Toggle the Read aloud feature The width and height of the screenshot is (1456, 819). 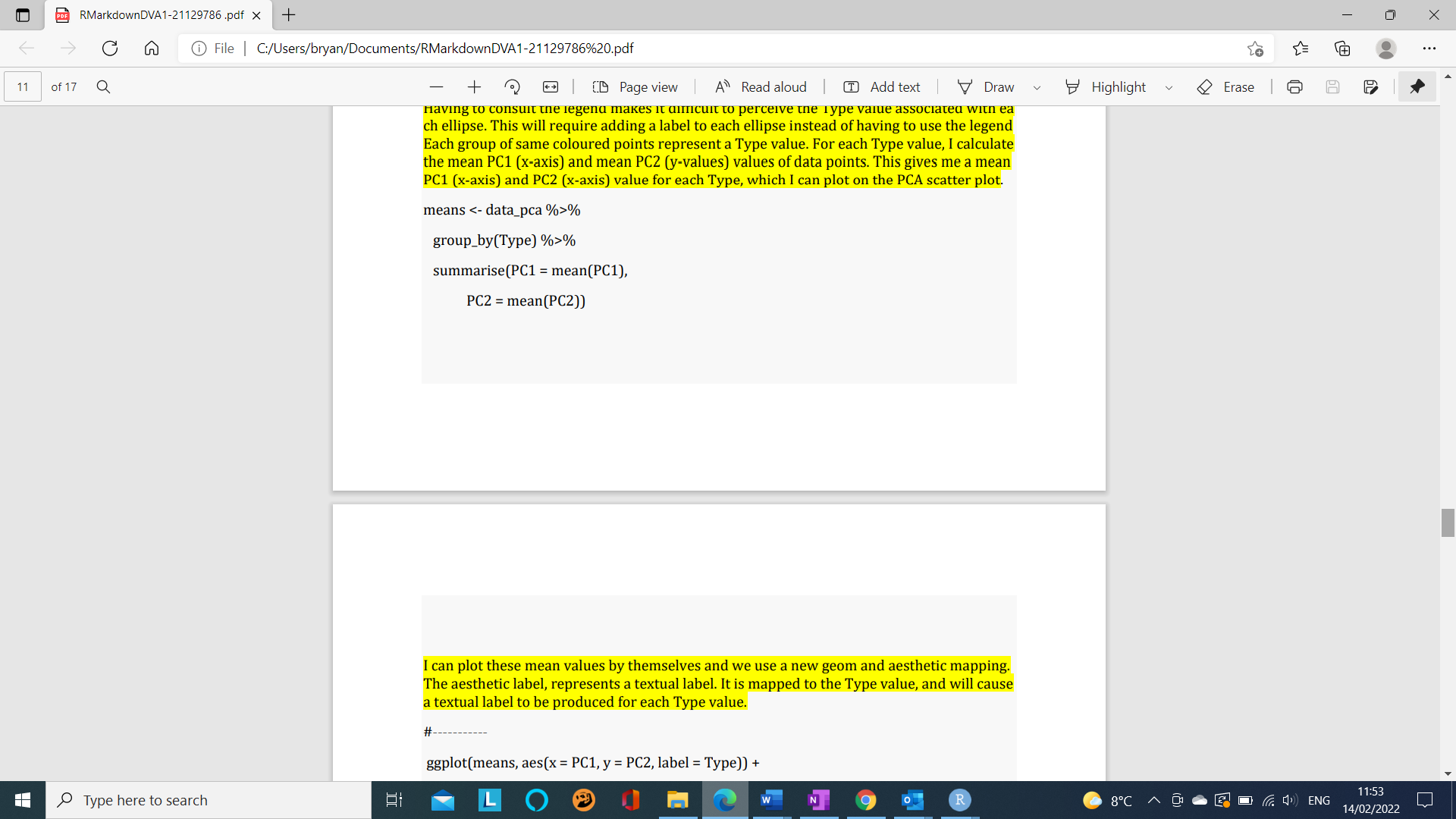click(x=761, y=87)
